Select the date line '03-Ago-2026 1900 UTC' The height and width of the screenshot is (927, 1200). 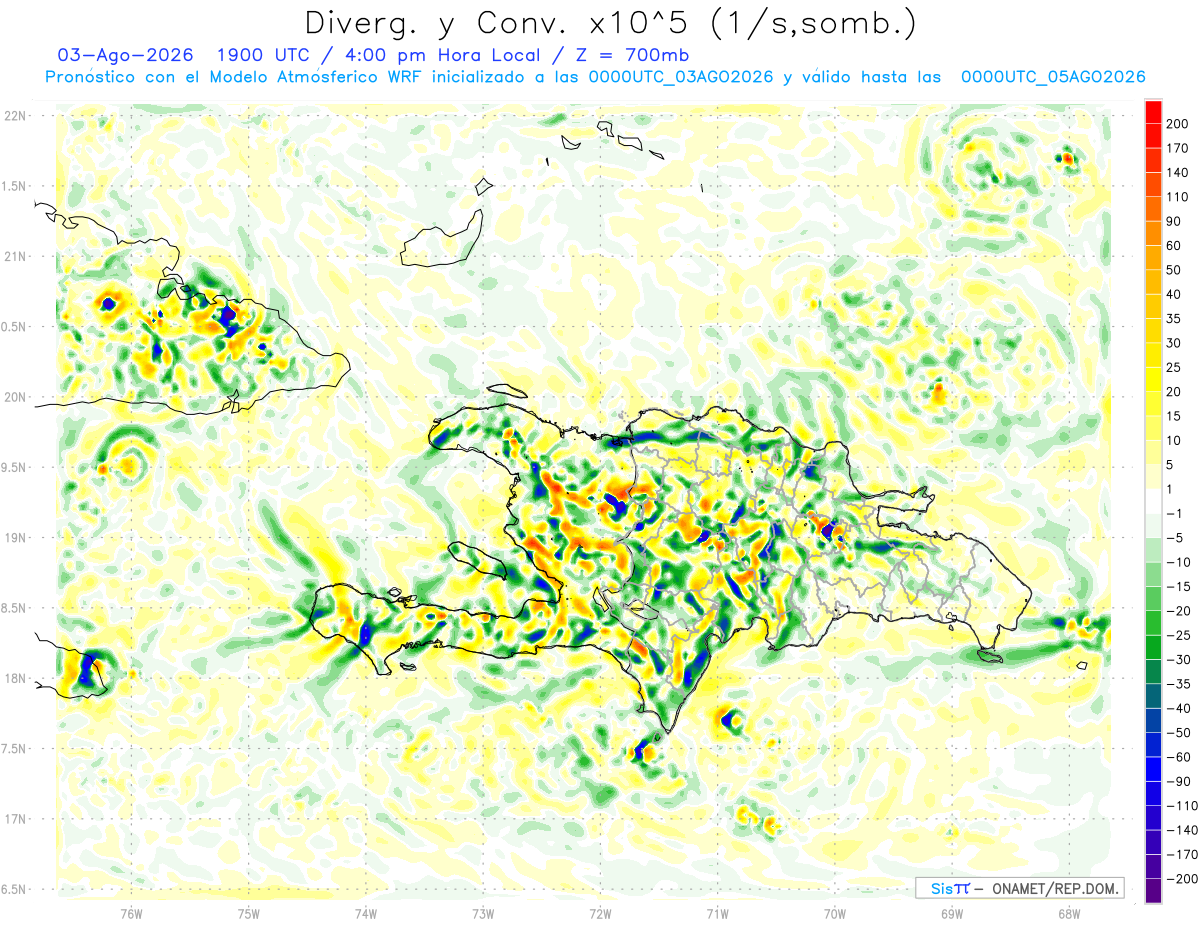coord(186,54)
